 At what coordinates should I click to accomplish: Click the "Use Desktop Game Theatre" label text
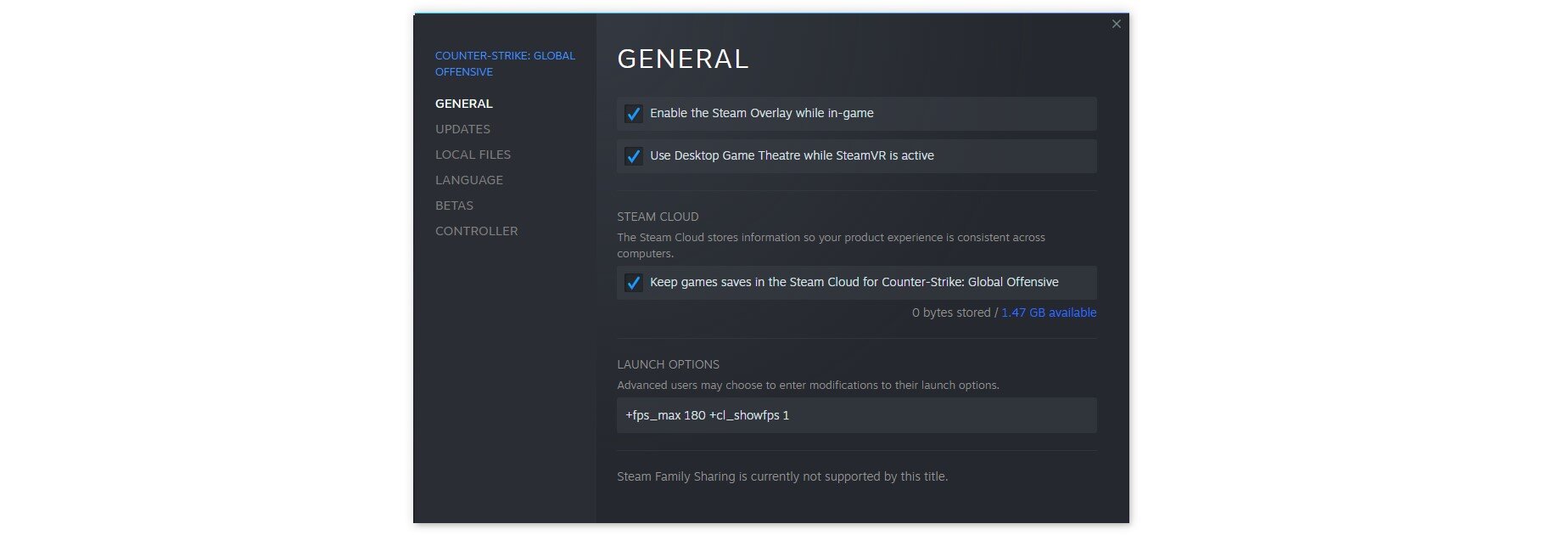791,155
